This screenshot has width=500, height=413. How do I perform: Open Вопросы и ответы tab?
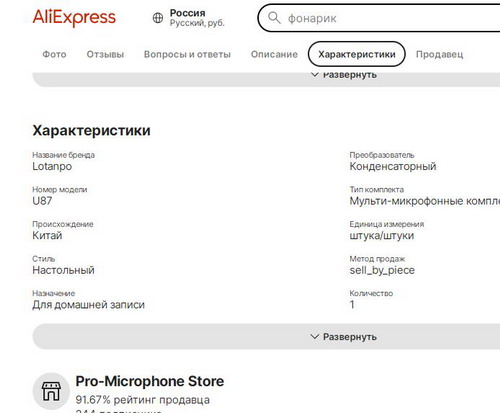[x=187, y=54]
